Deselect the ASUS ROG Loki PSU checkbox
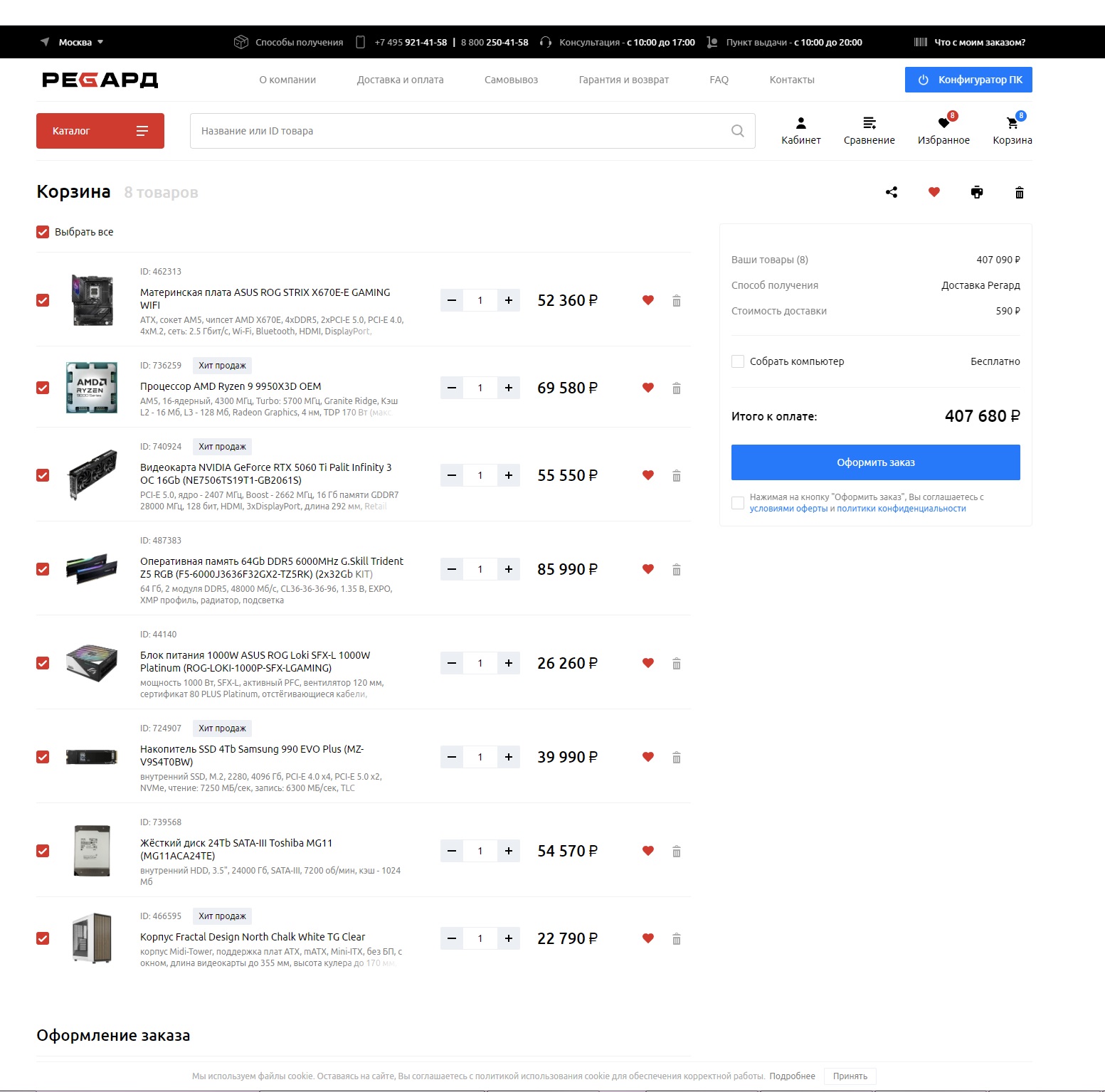This screenshot has width=1105, height=1092. click(43, 663)
